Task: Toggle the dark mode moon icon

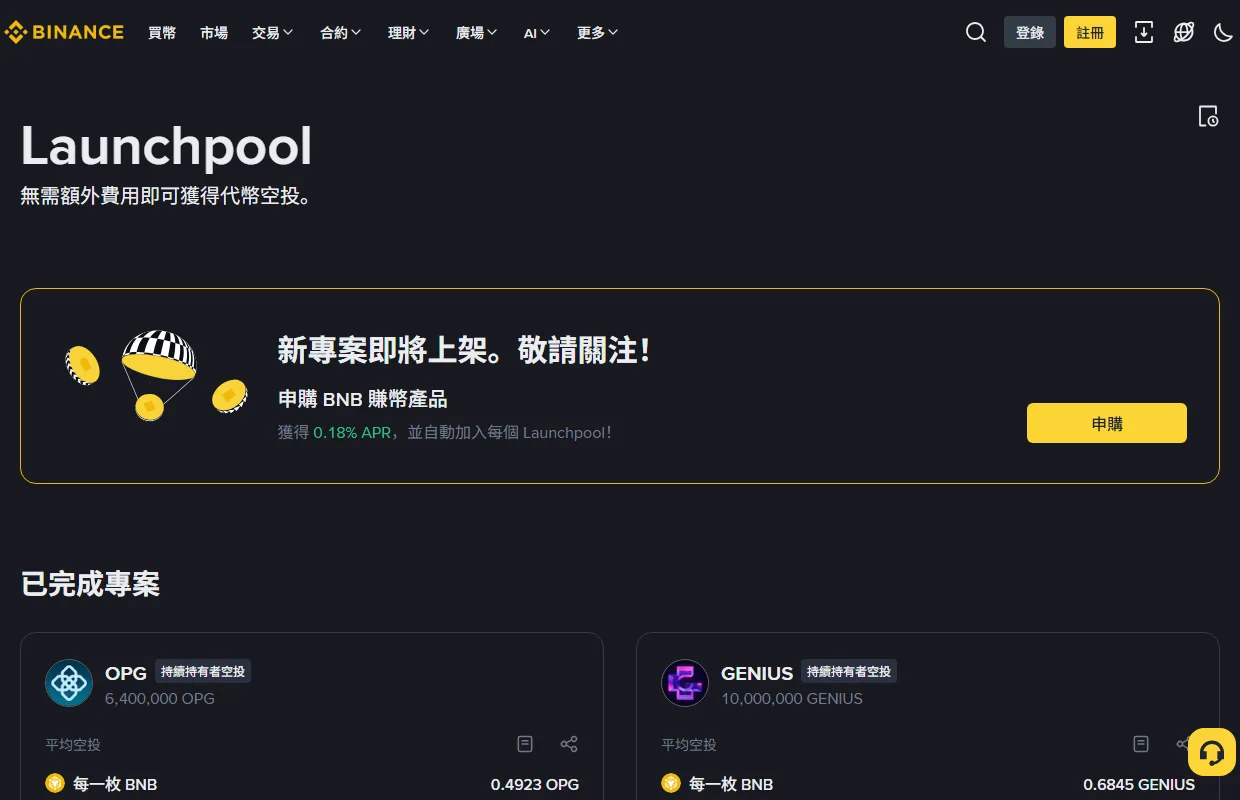Action: click(x=1223, y=32)
